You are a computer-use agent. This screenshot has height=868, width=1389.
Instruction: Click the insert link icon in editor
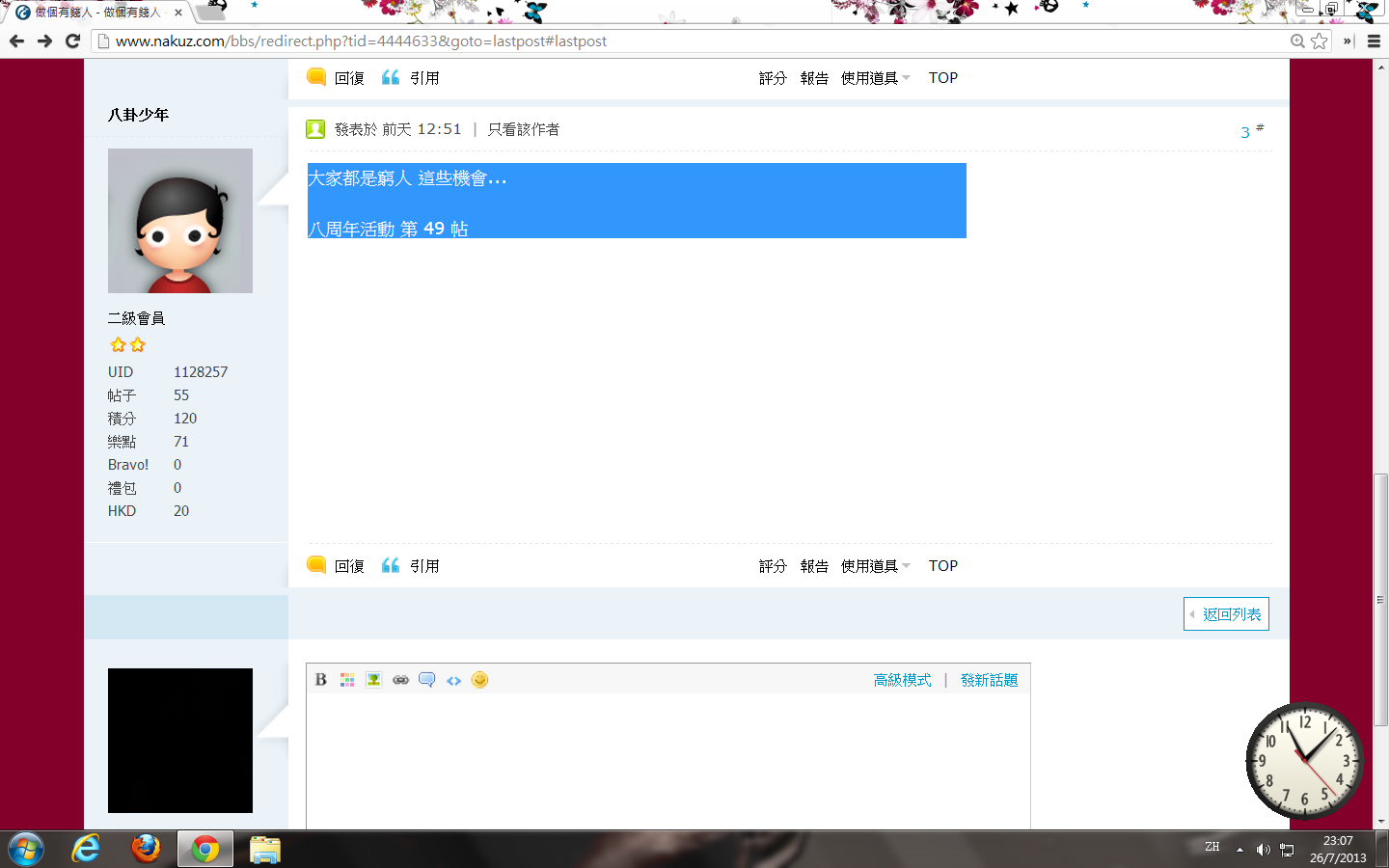click(400, 680)
